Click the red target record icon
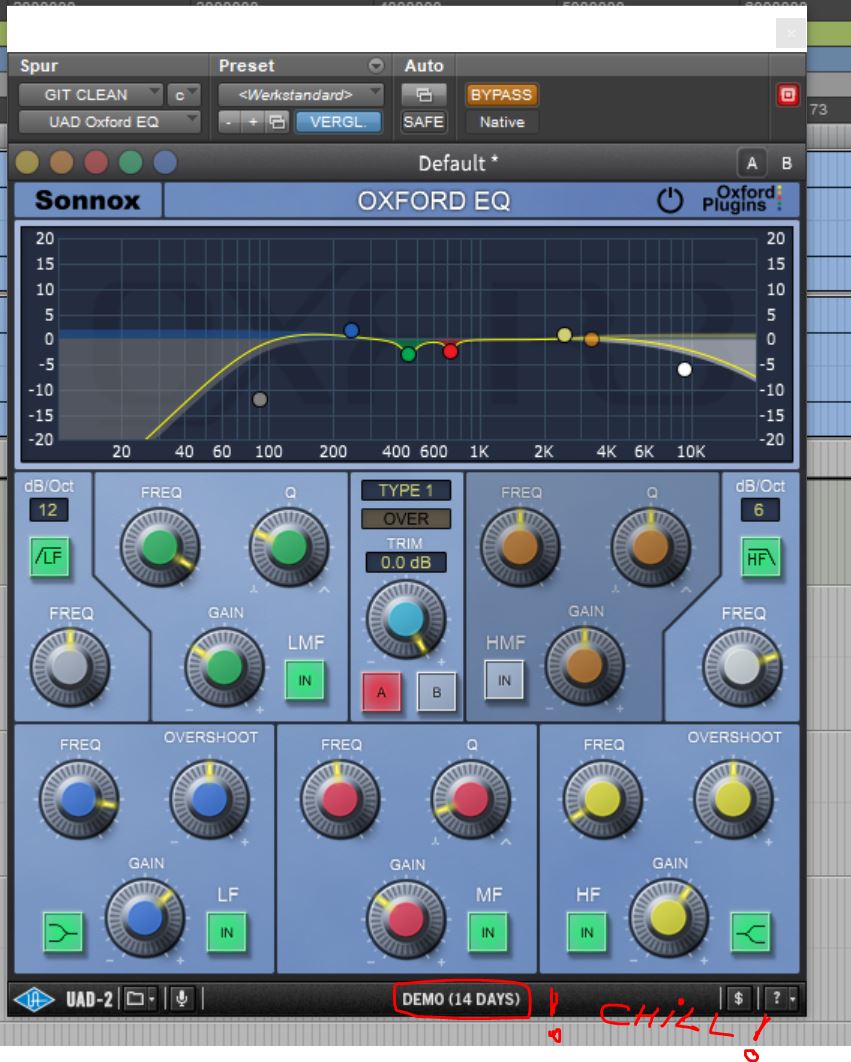The image size is (851, 1062). click(788, 96)
